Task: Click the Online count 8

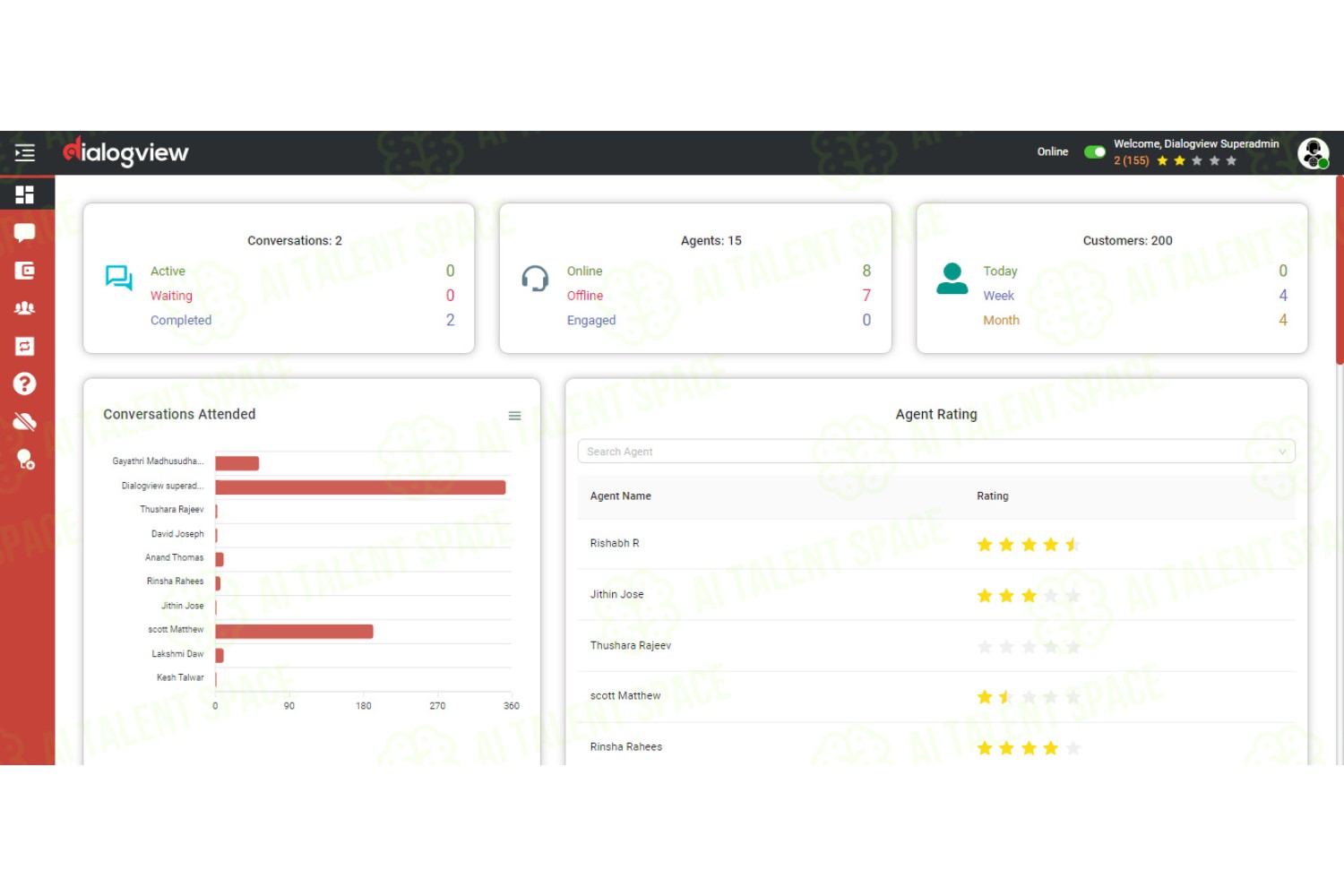Action: (866, 271)
